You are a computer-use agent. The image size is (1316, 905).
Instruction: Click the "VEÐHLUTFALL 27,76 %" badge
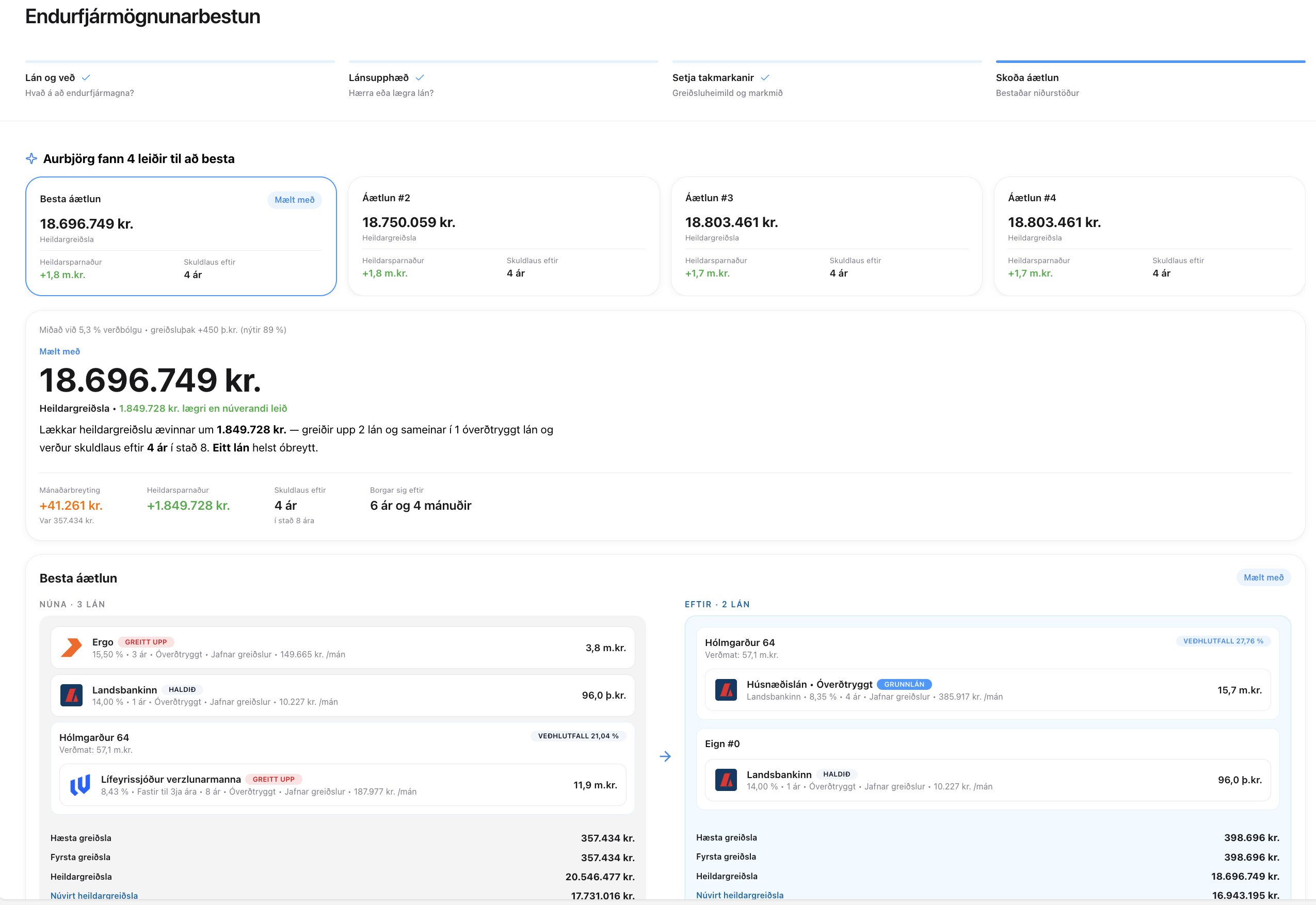(1223, 641)
